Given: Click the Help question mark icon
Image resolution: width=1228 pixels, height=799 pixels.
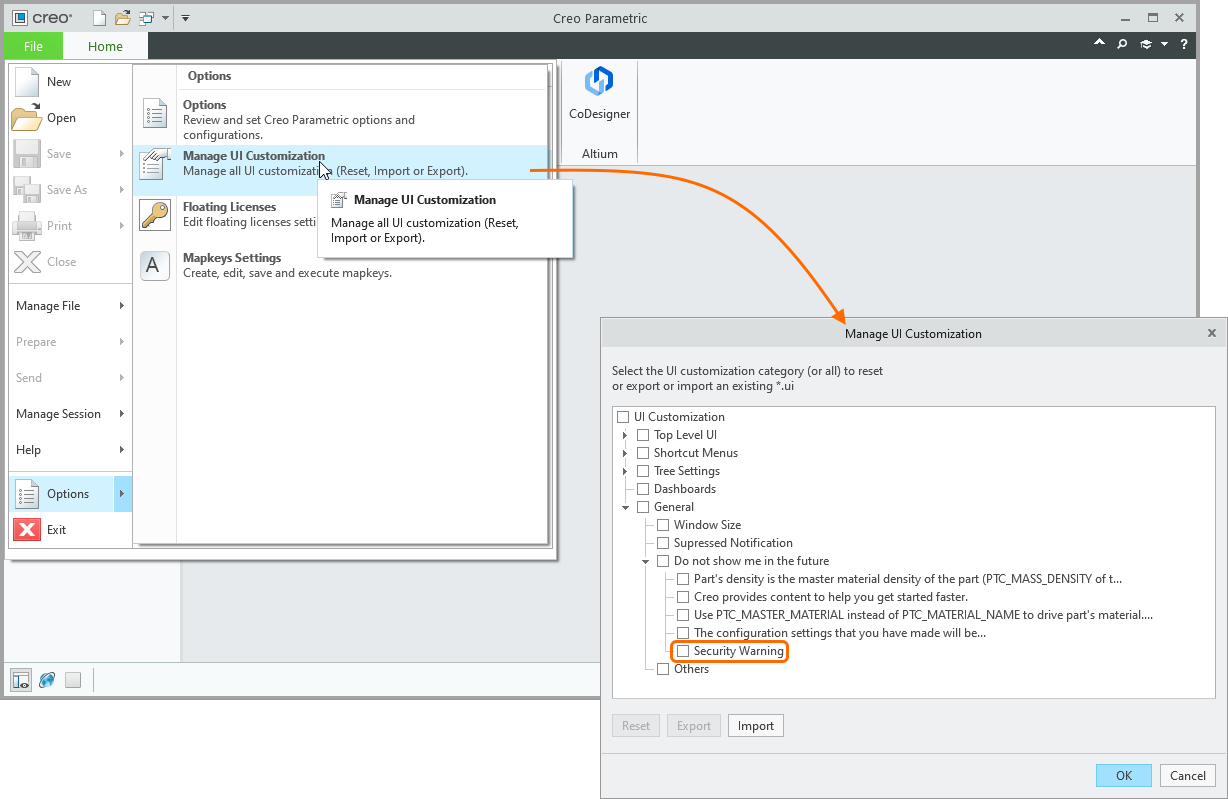Looking at the screenshot, I should [x=1184, y=44].
